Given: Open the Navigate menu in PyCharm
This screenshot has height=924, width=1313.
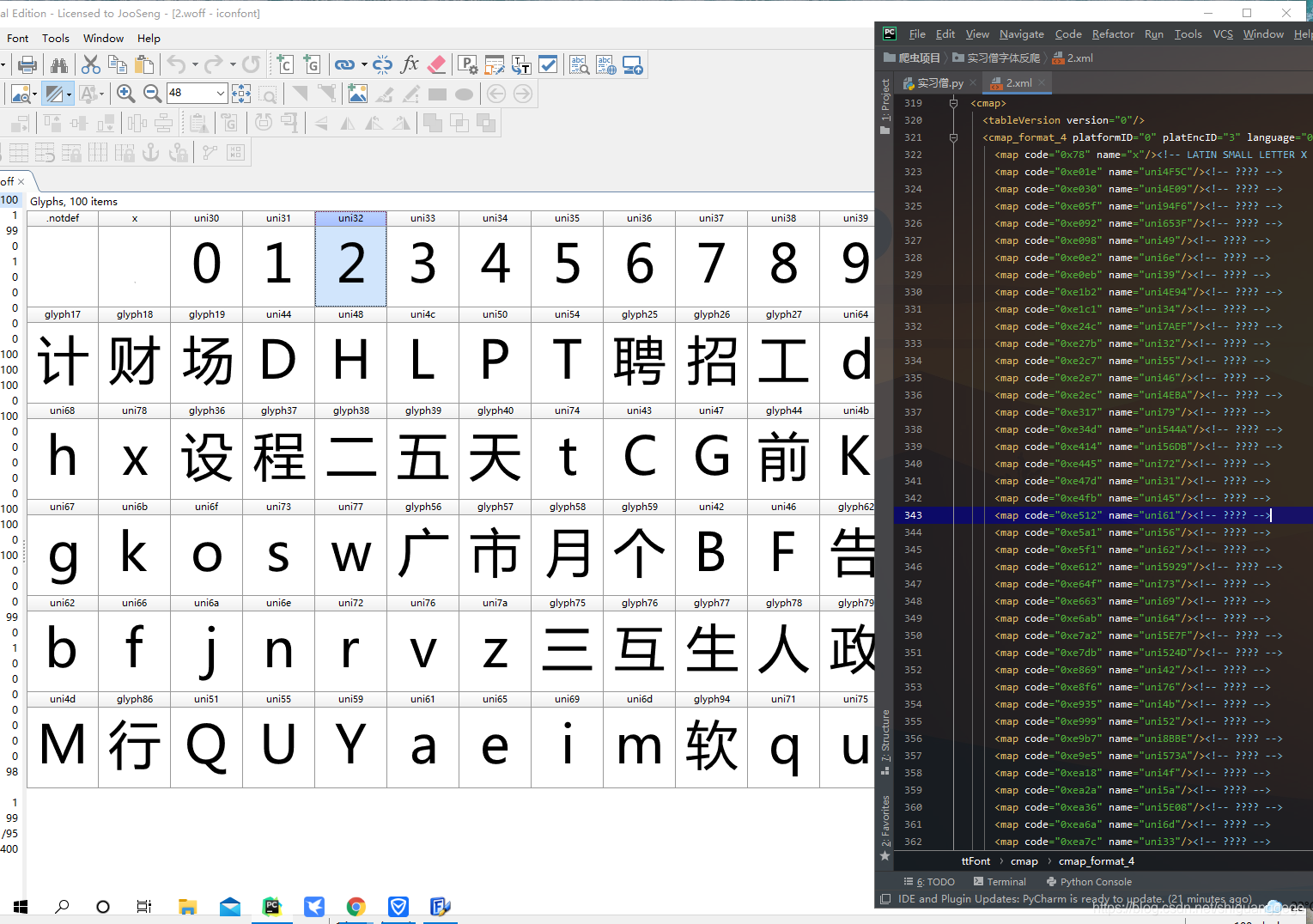Looking at the screenshot, I should pyautogui.click(x=1022, y=34).
